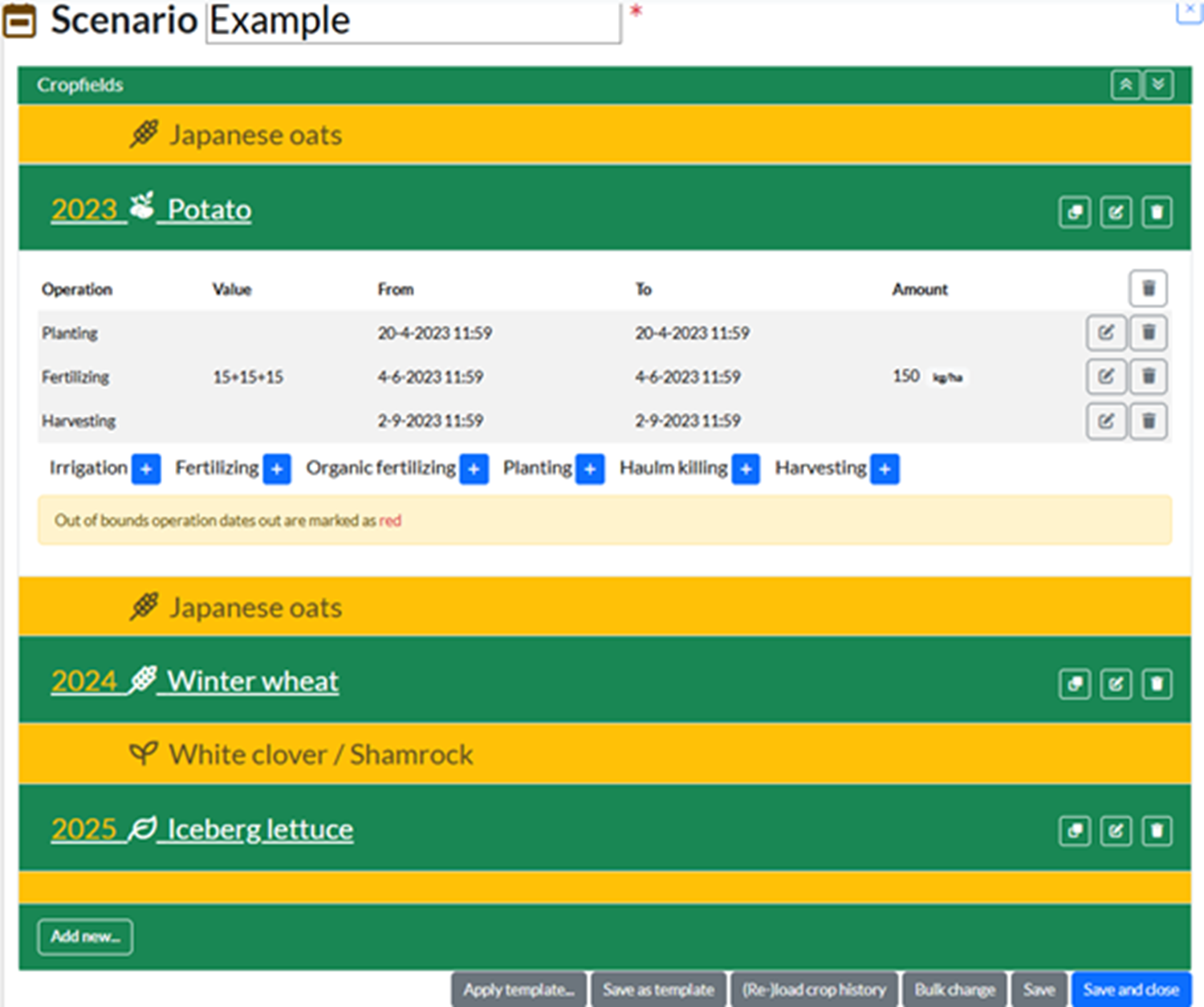Edit the Harvesting operation row
Screen dimensions: 1204x1007
point(1106,421)
